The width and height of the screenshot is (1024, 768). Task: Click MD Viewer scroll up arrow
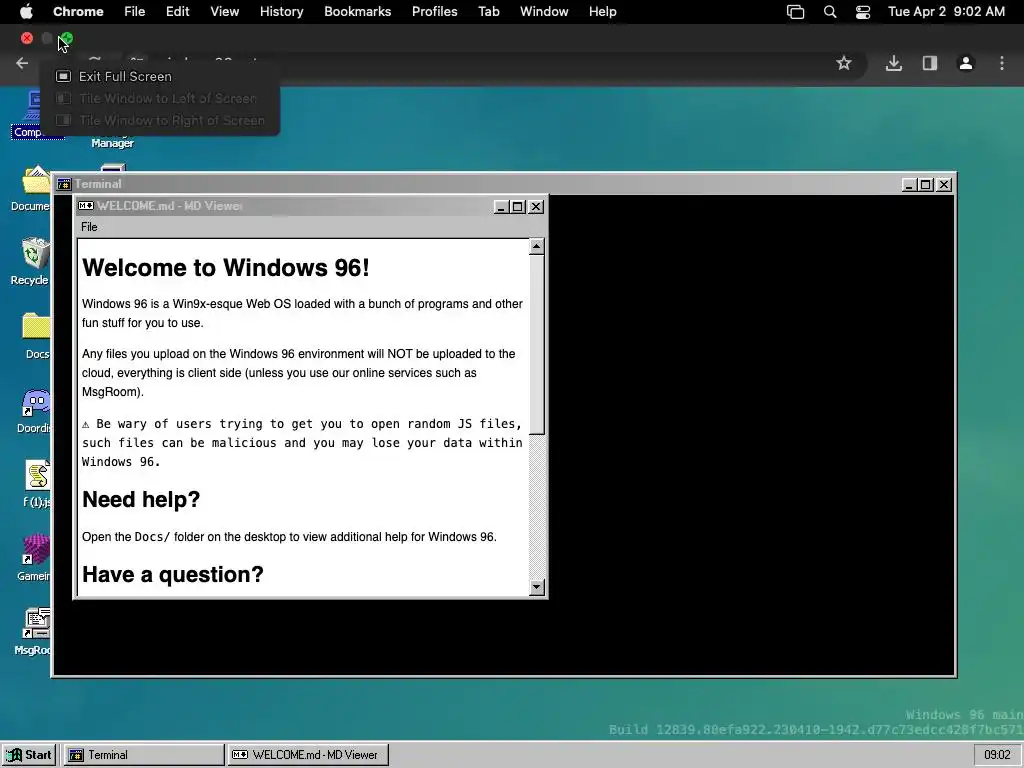coord(537,246)
